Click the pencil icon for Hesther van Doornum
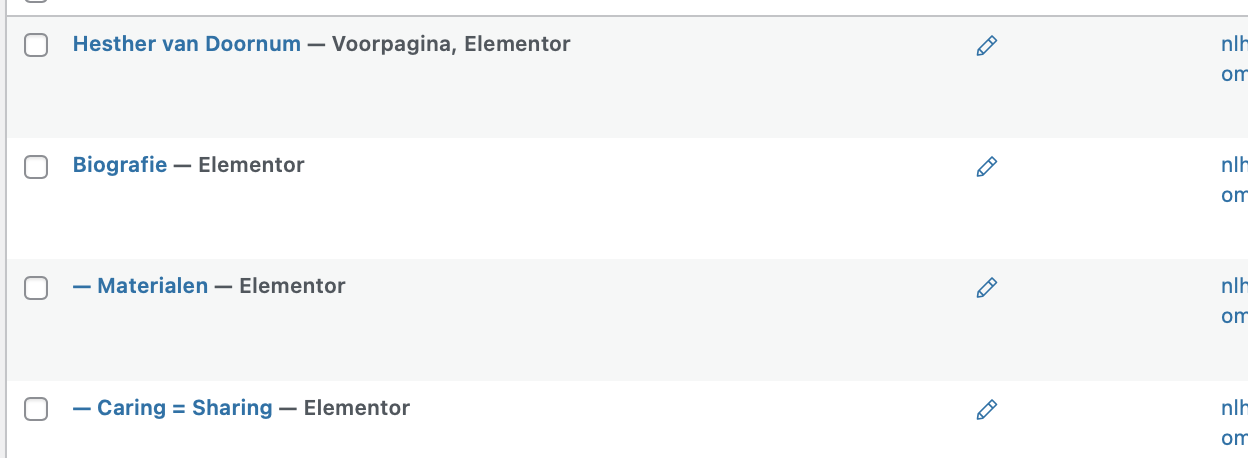The width and height of the screenshot is (1248, 458). click(986, 46)
